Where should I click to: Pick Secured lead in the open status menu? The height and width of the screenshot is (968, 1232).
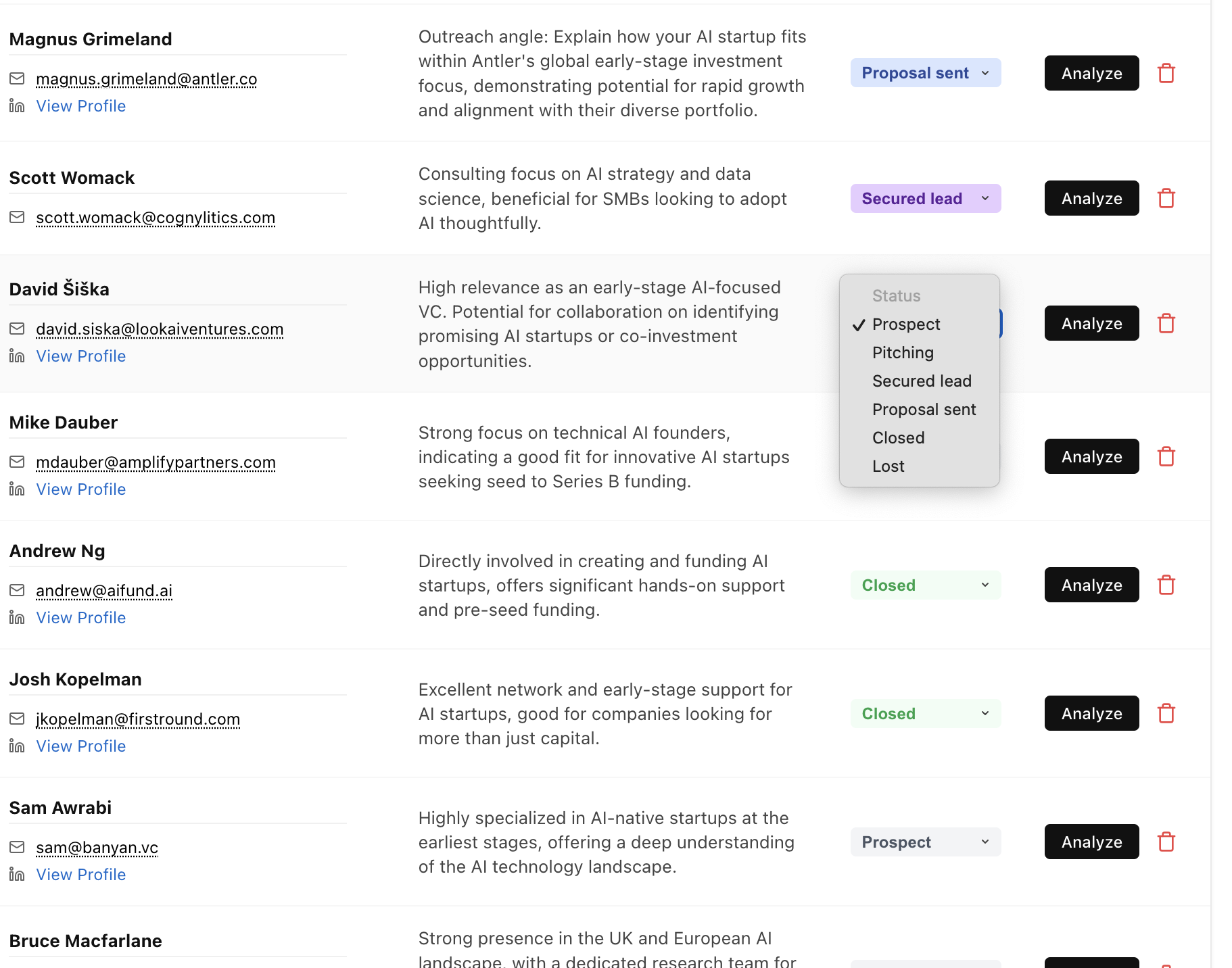922,381
